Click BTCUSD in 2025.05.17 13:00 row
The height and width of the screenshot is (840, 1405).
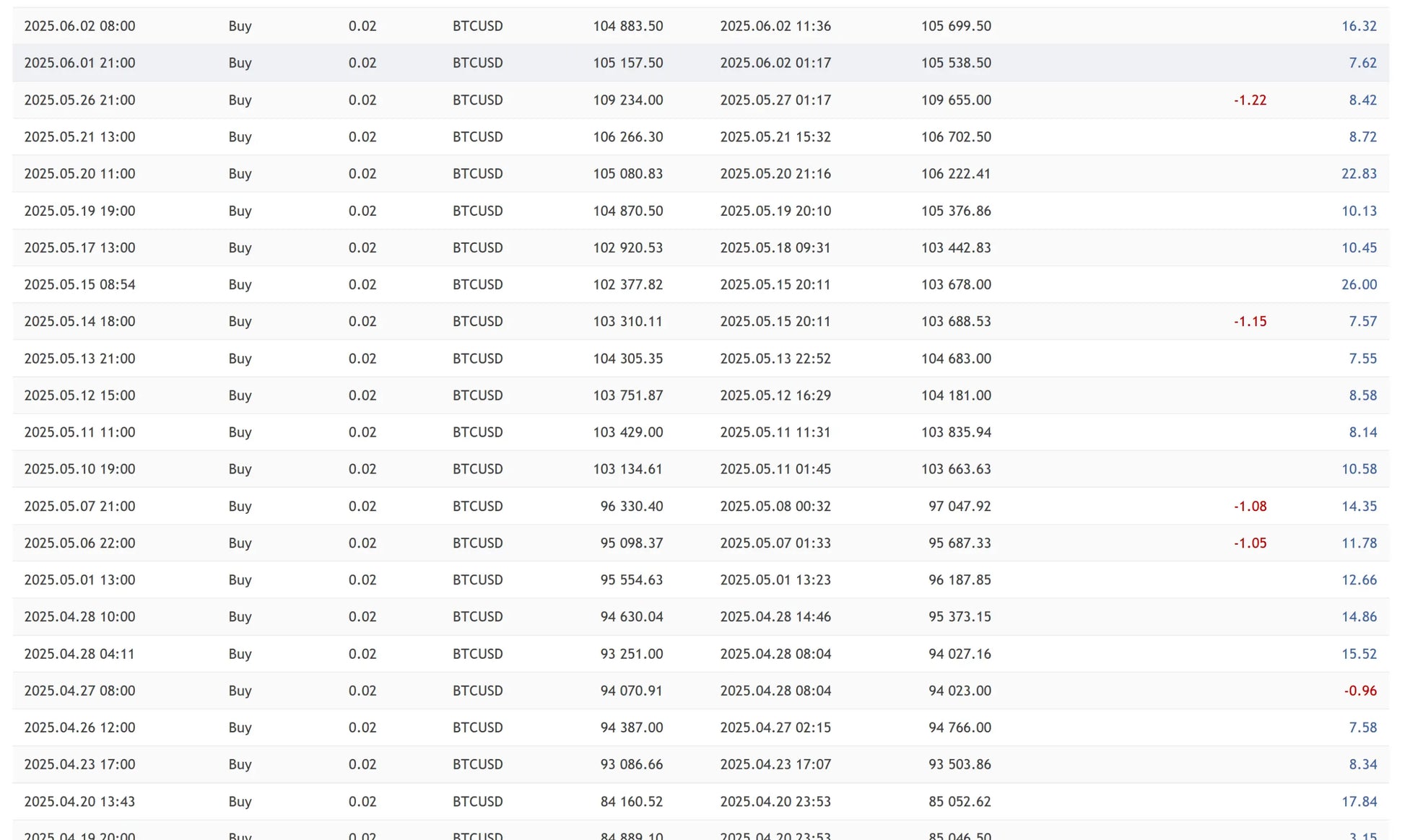pyautogui.click(x=477, y=248)
